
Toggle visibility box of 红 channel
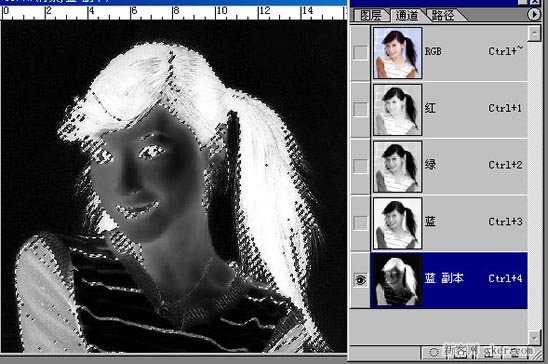click(360, 109)
